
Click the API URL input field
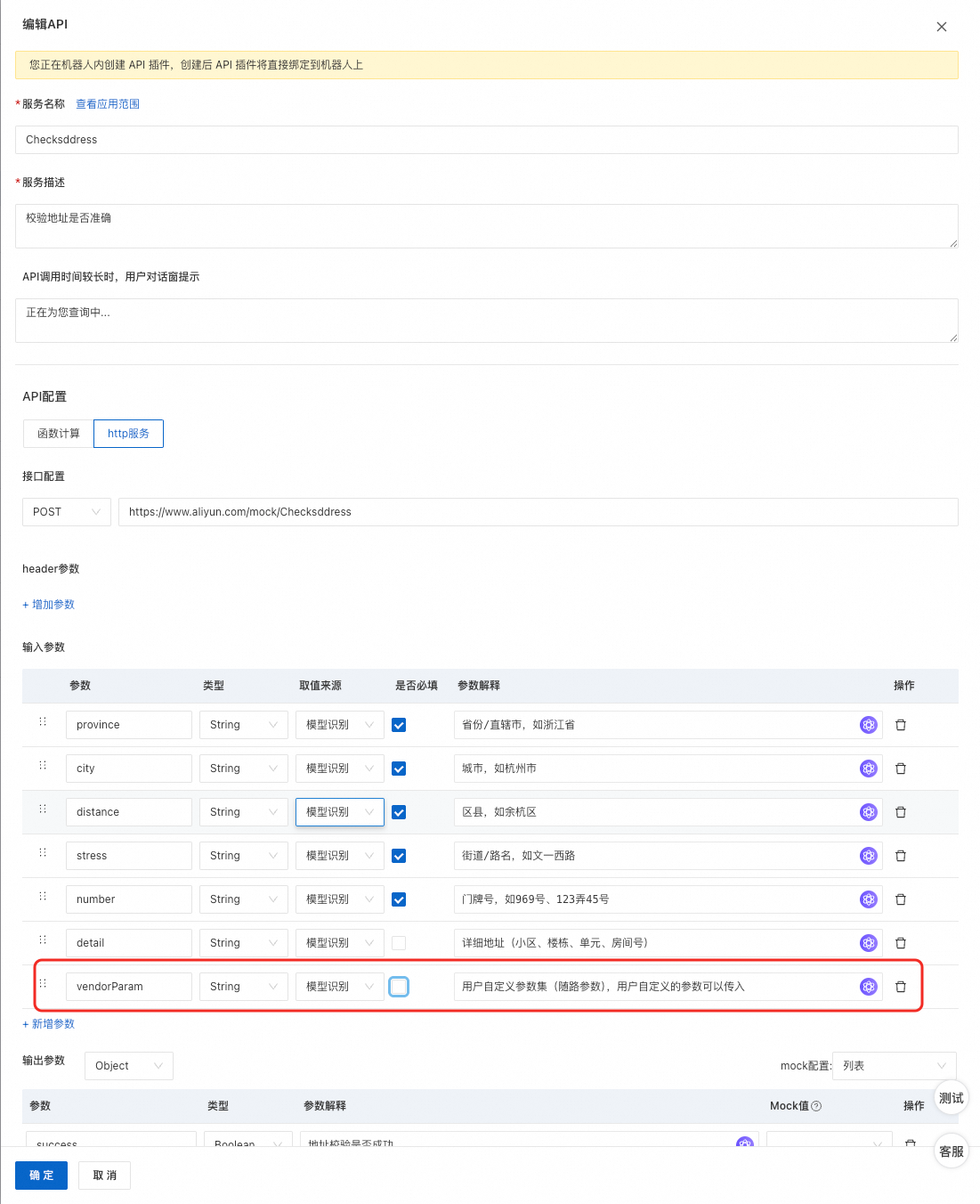[539, 512]
